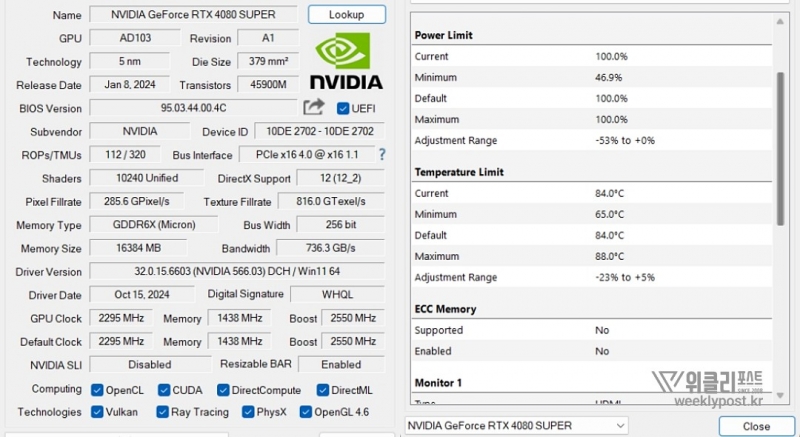800x437 pixels.
Task: Click the Temperature Limit section header
Action: click(x=459, y=172)
